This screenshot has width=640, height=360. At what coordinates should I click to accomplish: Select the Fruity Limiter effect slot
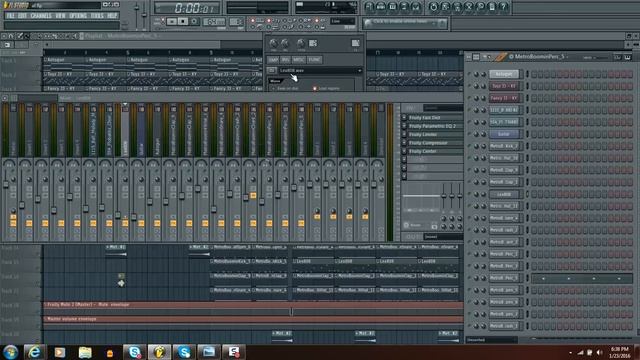click(435, 134)
